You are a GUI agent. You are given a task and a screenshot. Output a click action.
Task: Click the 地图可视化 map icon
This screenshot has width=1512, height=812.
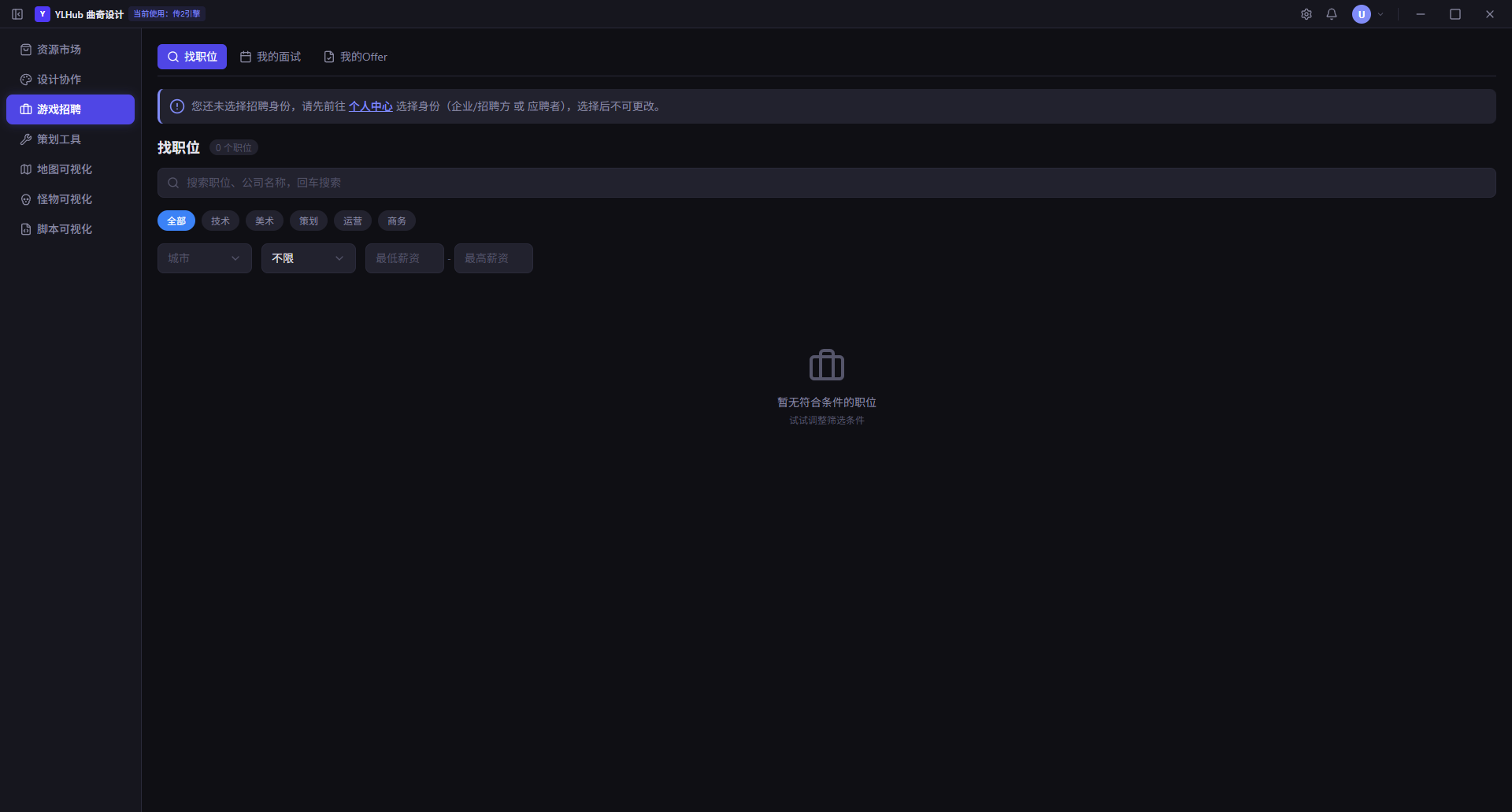coord(26,169)
